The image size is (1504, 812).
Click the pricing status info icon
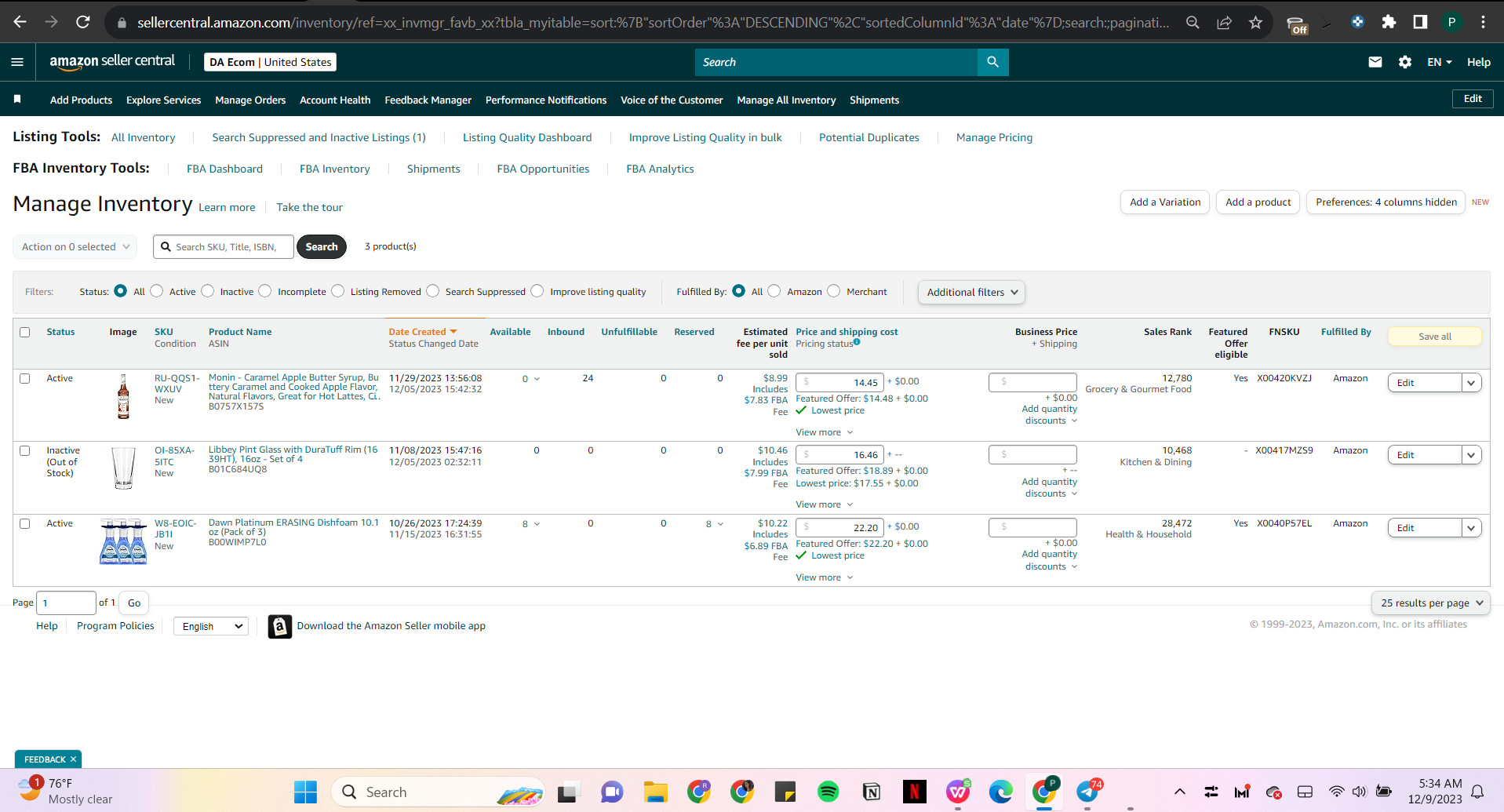[857, 342]
